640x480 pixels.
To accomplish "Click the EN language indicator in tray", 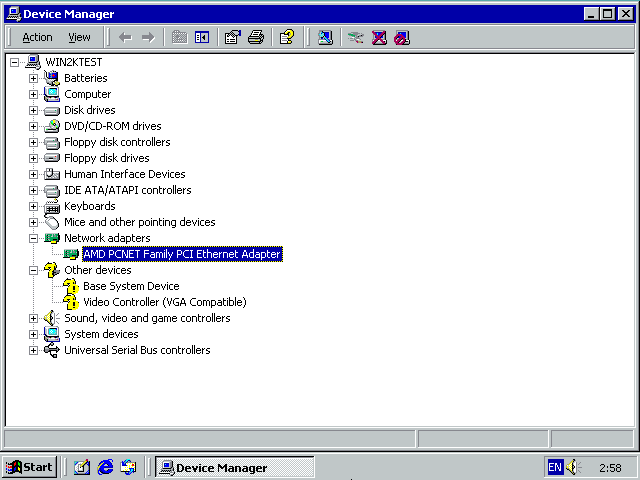I will pyautogui.click(x=555, y=467).
